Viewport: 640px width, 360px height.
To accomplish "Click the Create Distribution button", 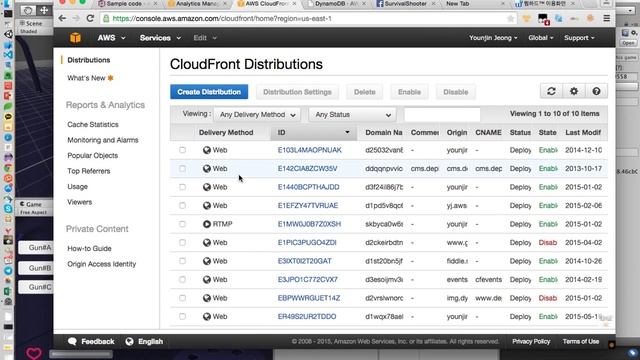I will (x=209, y=92).
